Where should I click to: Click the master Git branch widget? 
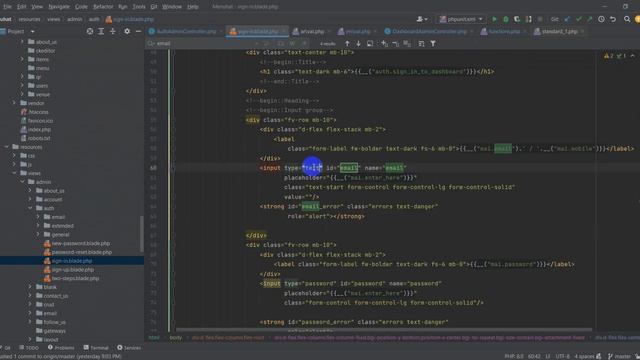[619, 356]
